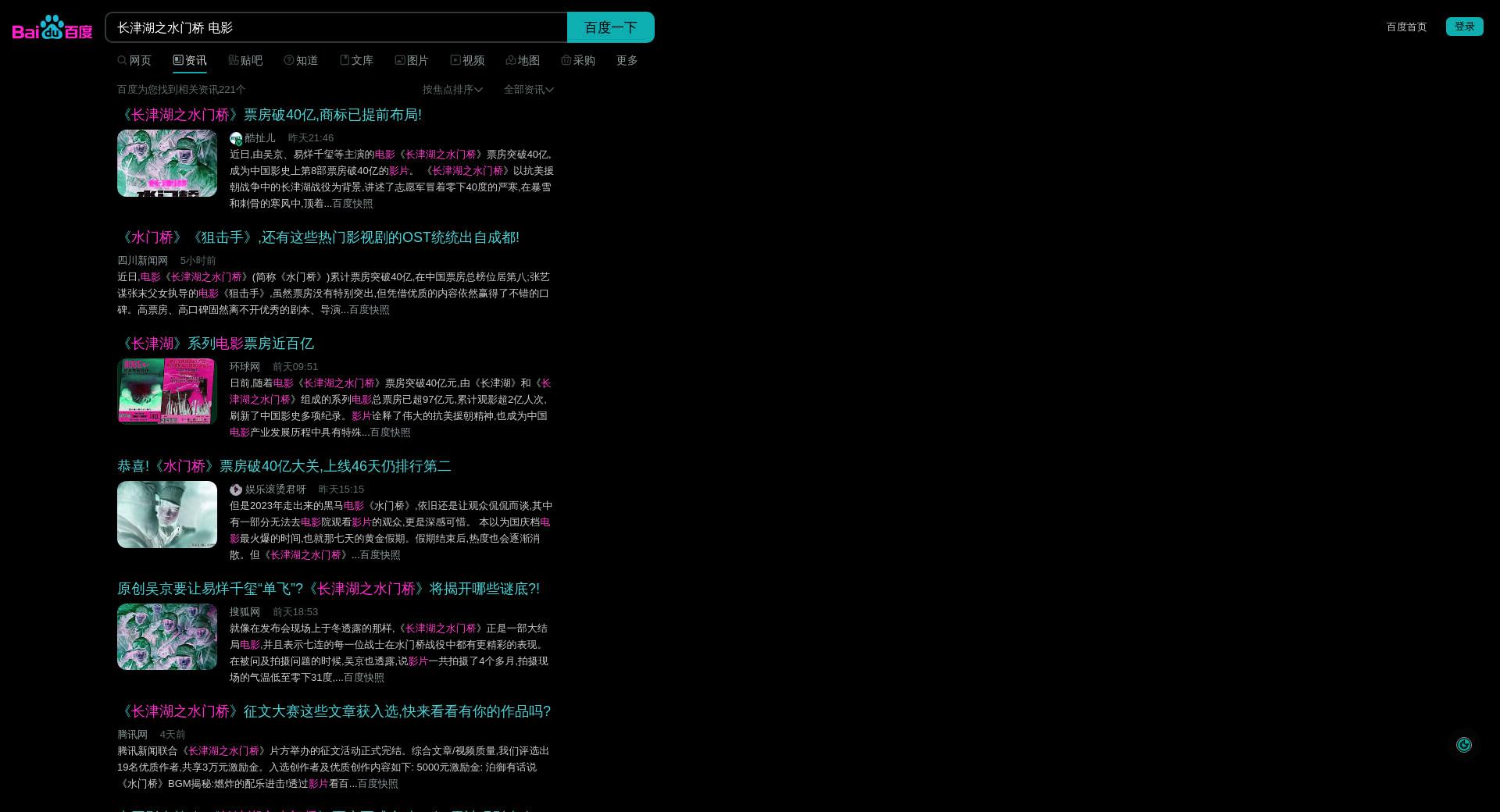Switch to the 文库 tab
The image size is (1500, 812).
[x=356, y=60]
